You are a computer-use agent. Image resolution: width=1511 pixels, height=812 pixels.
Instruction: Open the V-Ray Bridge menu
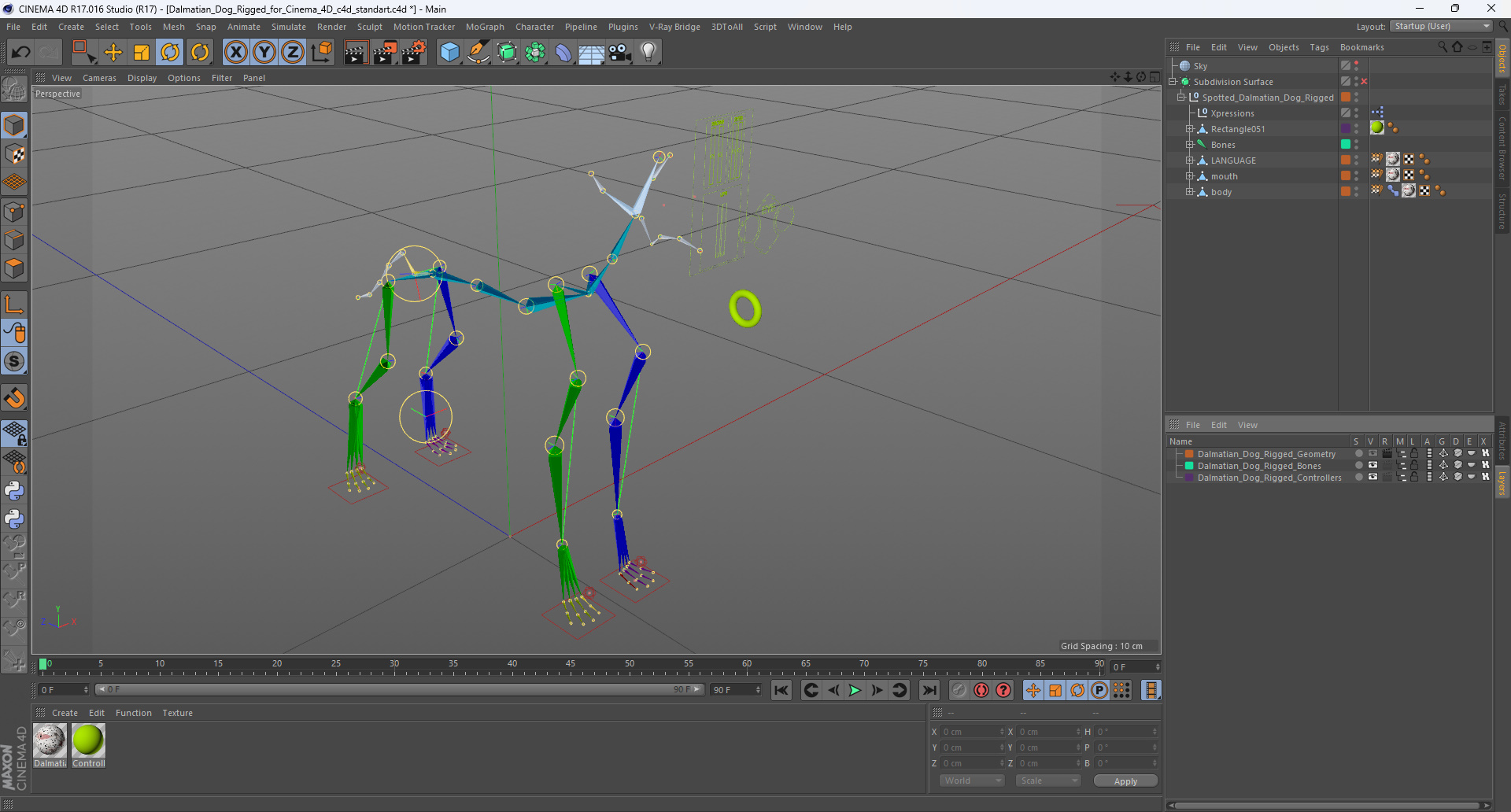pyautogui.click(x=674, y=27)
